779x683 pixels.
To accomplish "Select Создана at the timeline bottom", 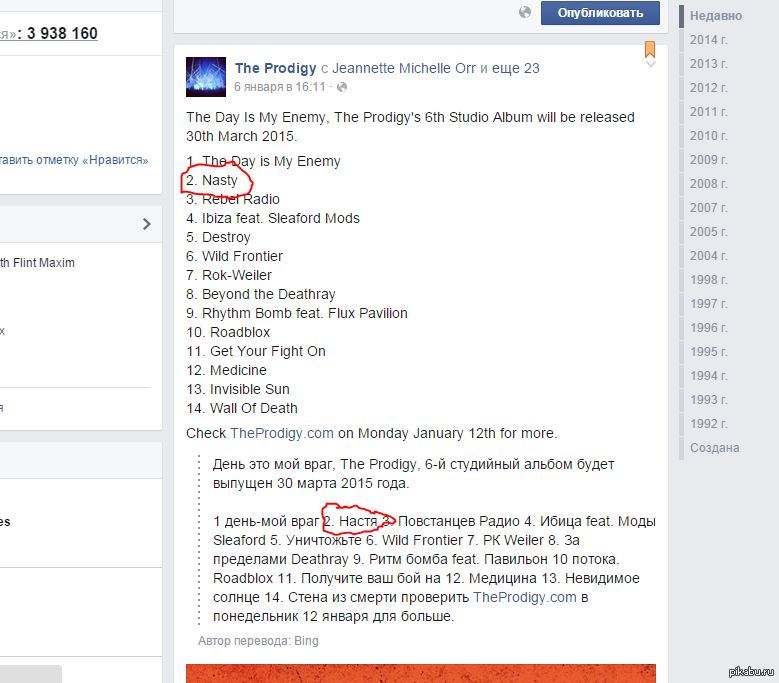I will tap(714, 447).
